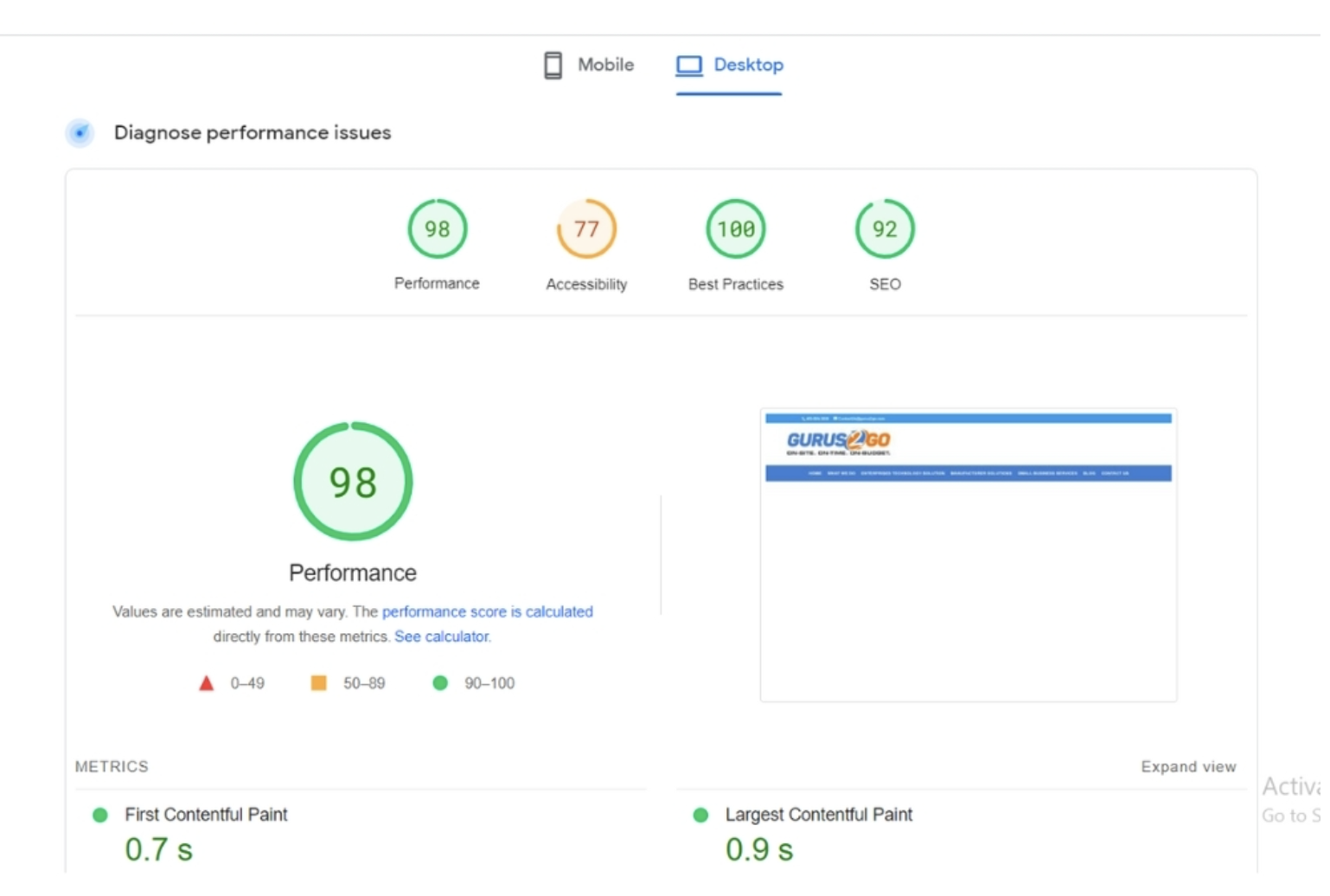
Task: Click the 'First Contentful Paint' metric label
Action: (206, 815)
